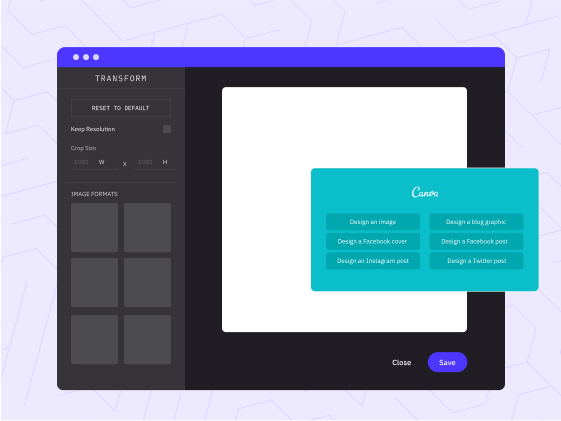Click the IMAGE FORMATS heading

coord(94,194)
